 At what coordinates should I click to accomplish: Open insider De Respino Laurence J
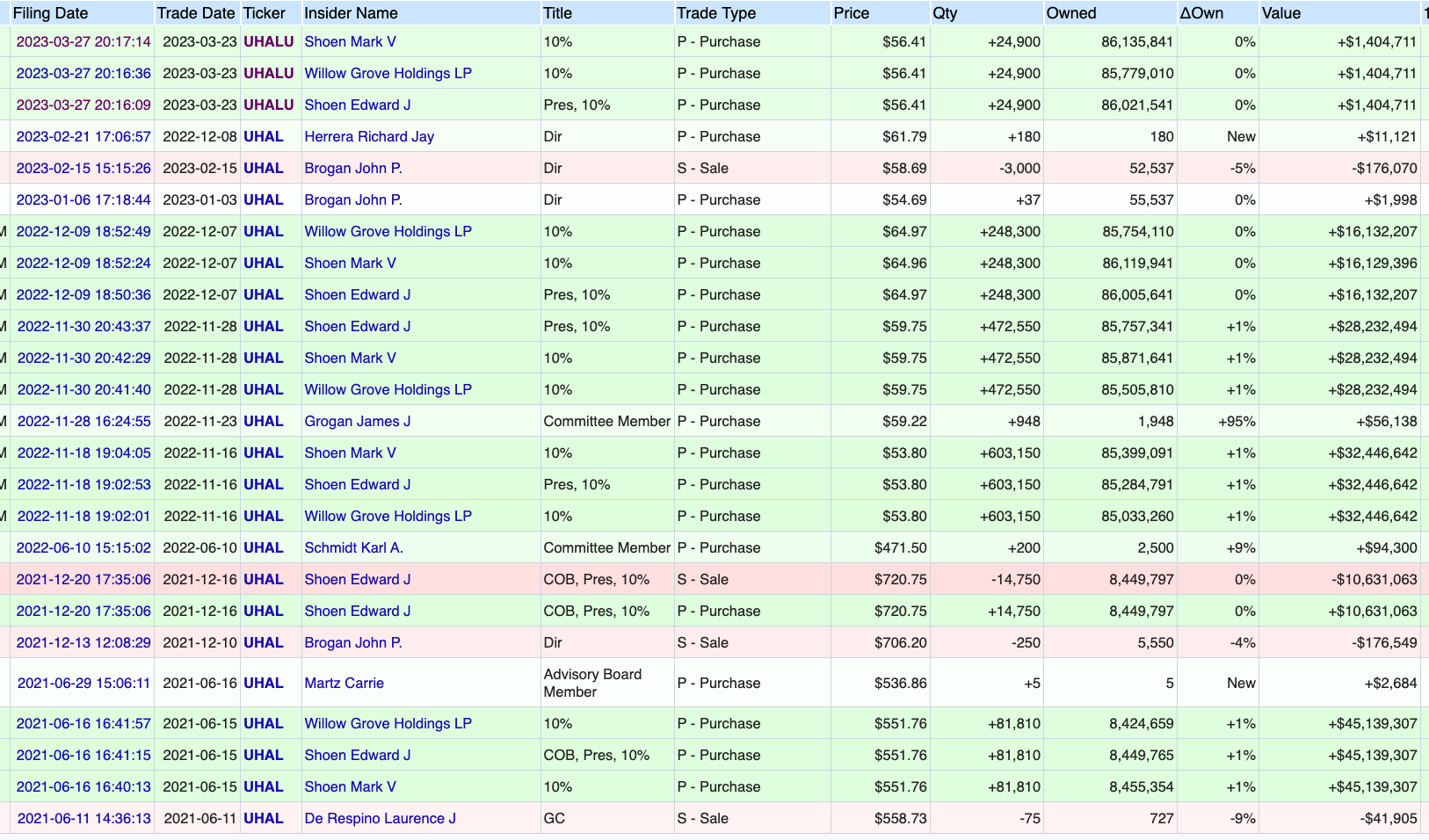tap(380, 818)
